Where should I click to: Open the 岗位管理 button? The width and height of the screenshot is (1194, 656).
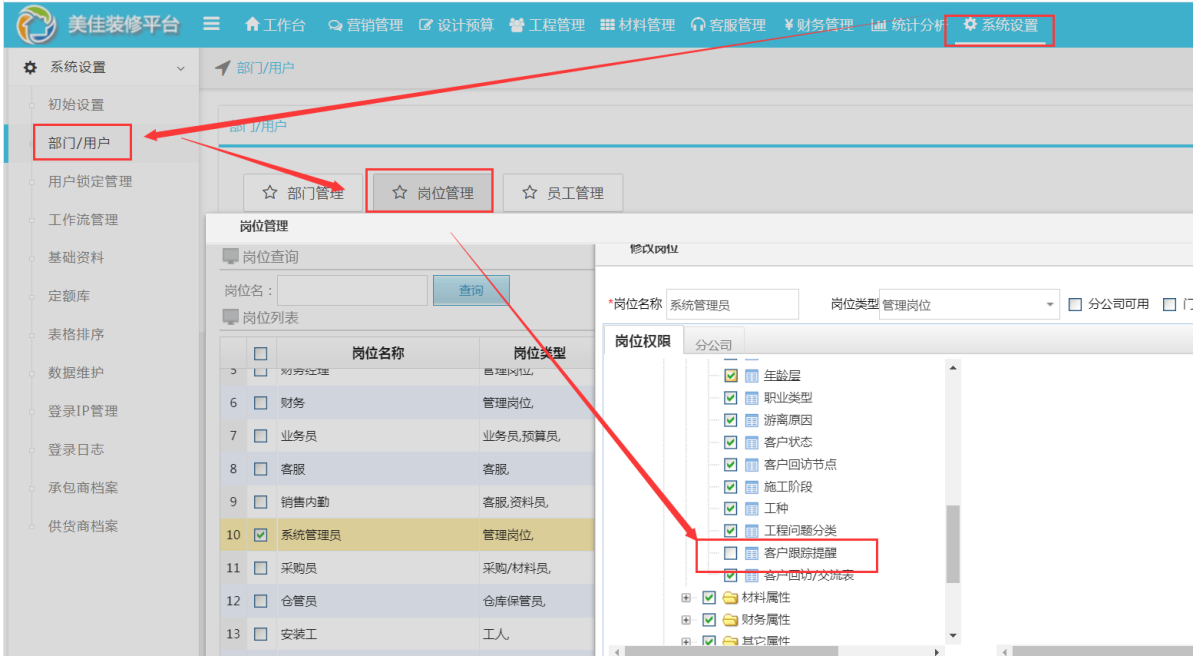click(431, 193)
